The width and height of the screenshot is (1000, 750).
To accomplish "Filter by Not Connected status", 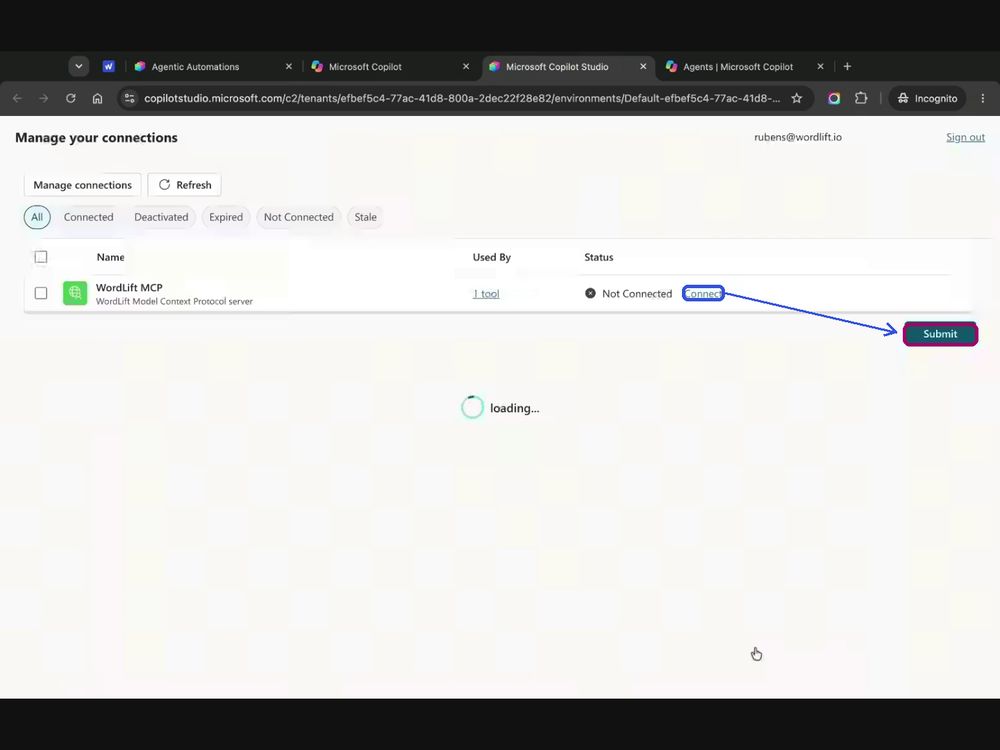I will pyautogui.click(x=298, y=217).
